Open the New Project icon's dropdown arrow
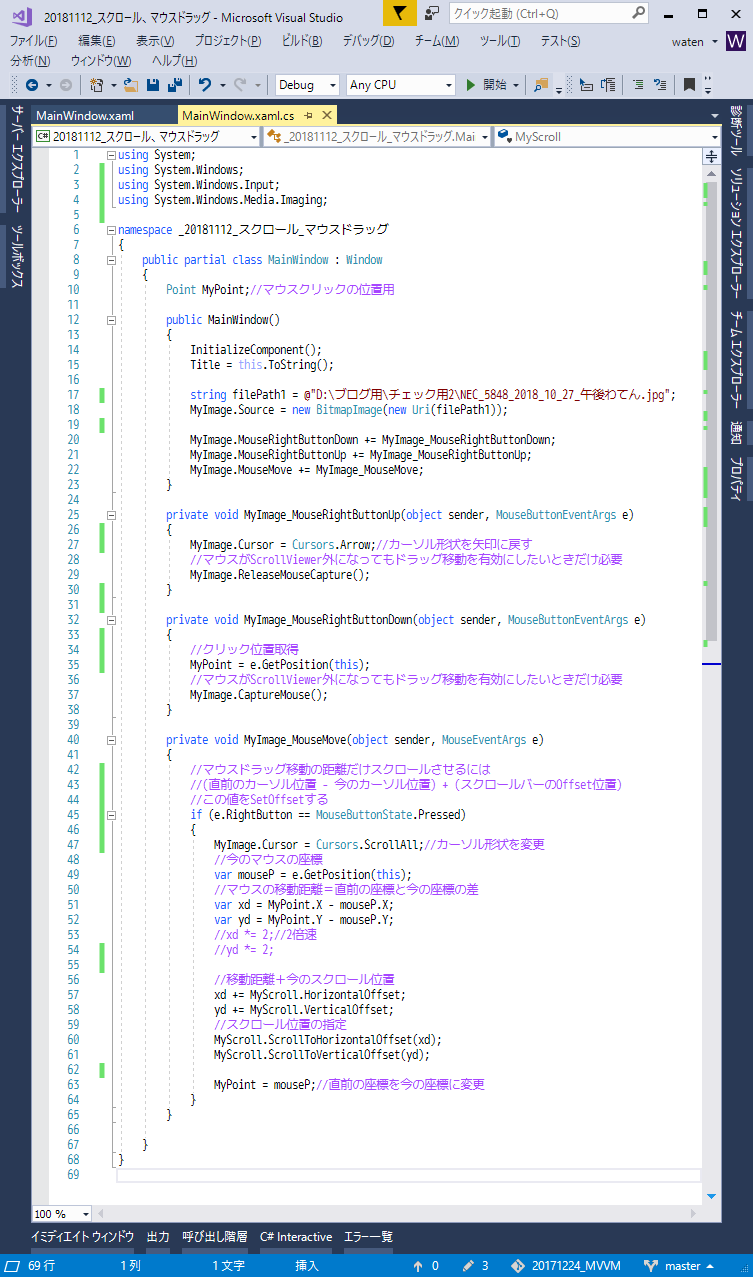This screenshot has height=1278, width=756. (x=114, y=85)
